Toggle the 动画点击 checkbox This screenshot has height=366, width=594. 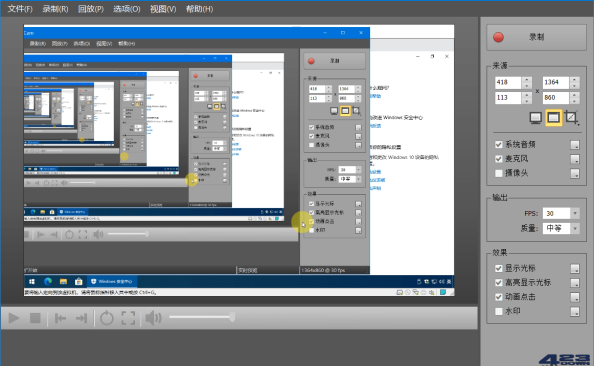(499, 297)
